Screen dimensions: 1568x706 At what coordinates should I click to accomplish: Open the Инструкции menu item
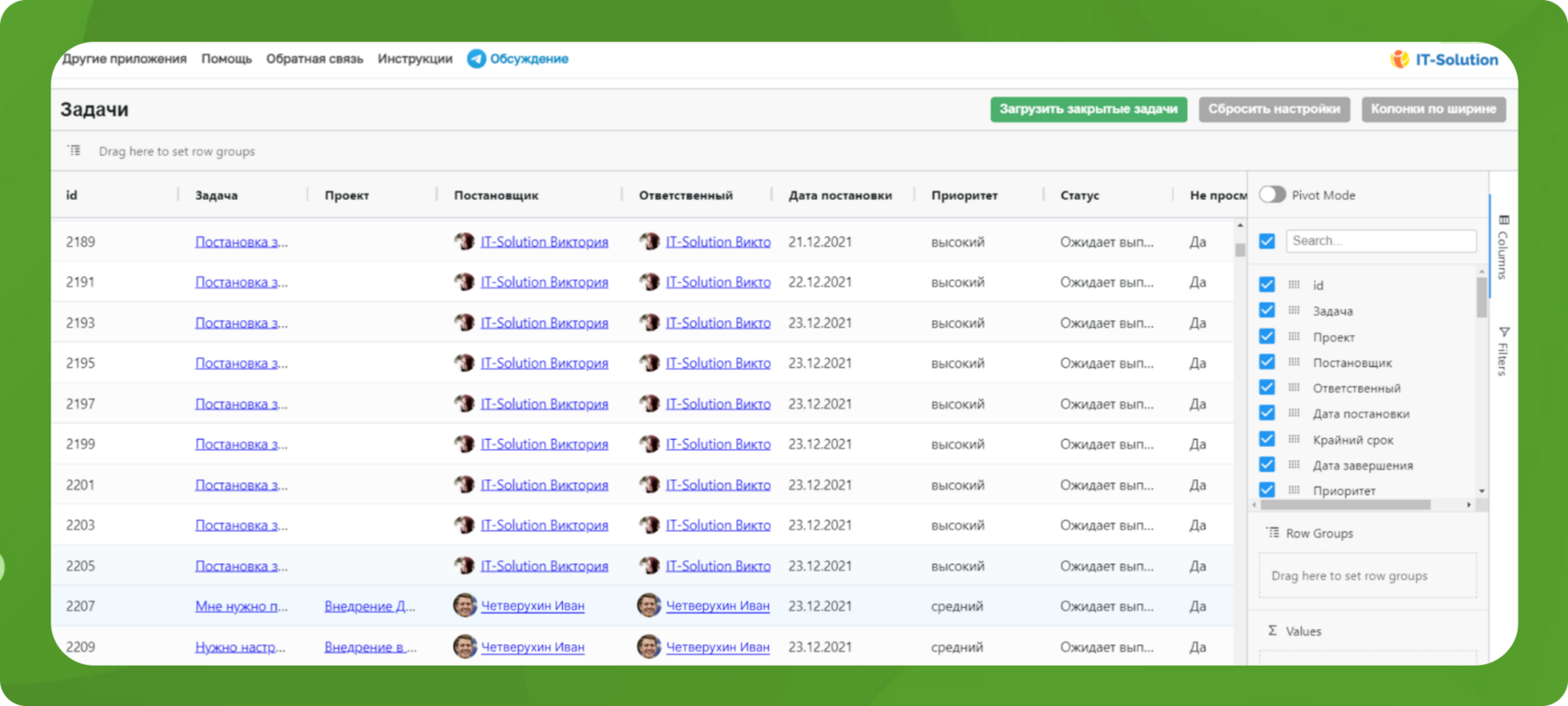(415, 59)
